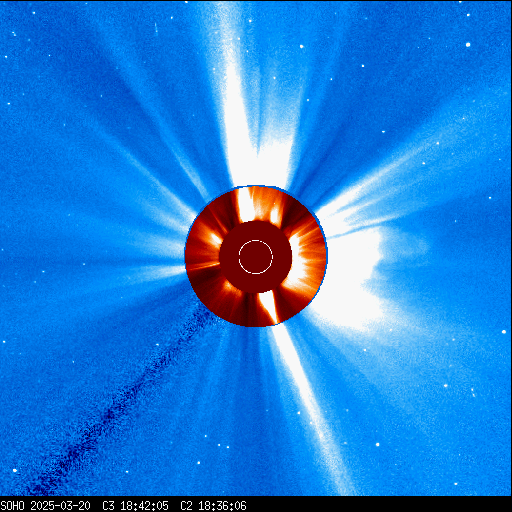Viewport: 512px width, 512px height.
Task: Click the C3 timestamp 18:42:05
Action: (145, 506)
